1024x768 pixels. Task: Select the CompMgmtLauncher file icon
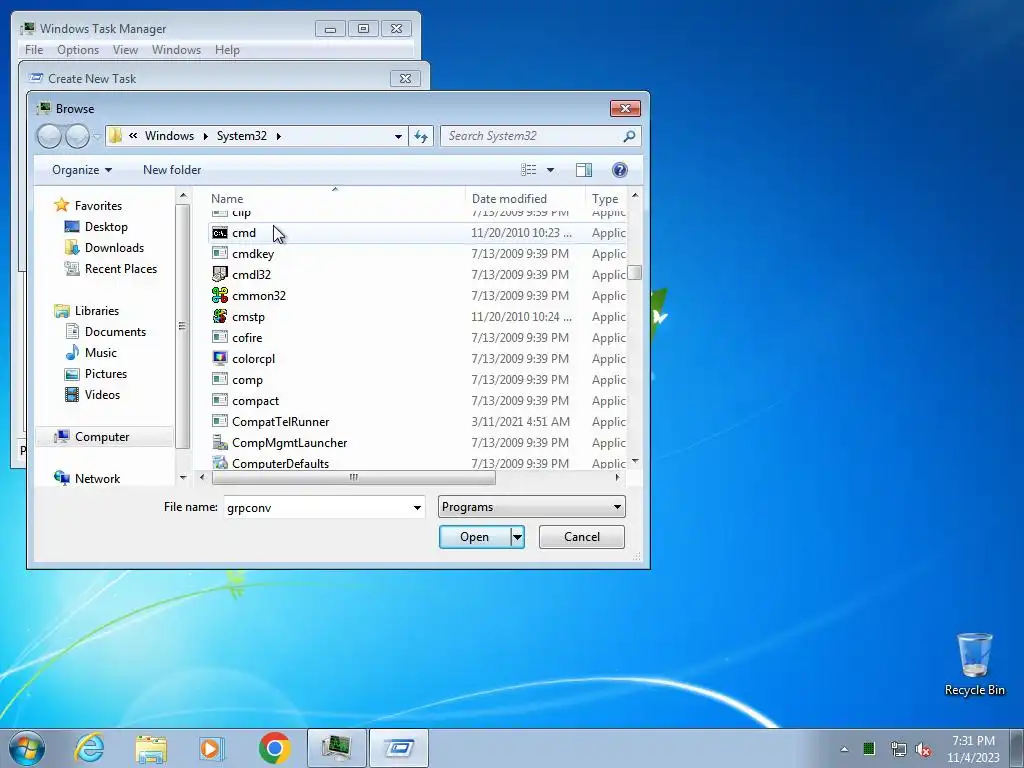220,443
